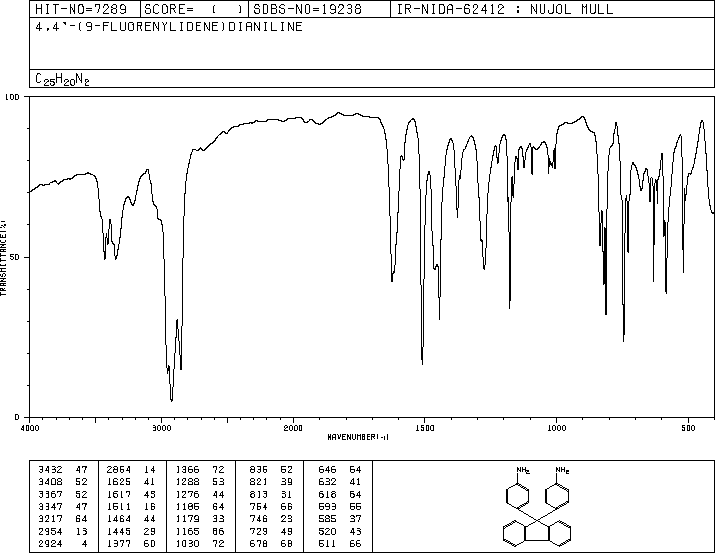This screenshot has width=715, height=553.
Task: Select peak table entry 3217
Action: pyautogui.click(x=63, y=519)
